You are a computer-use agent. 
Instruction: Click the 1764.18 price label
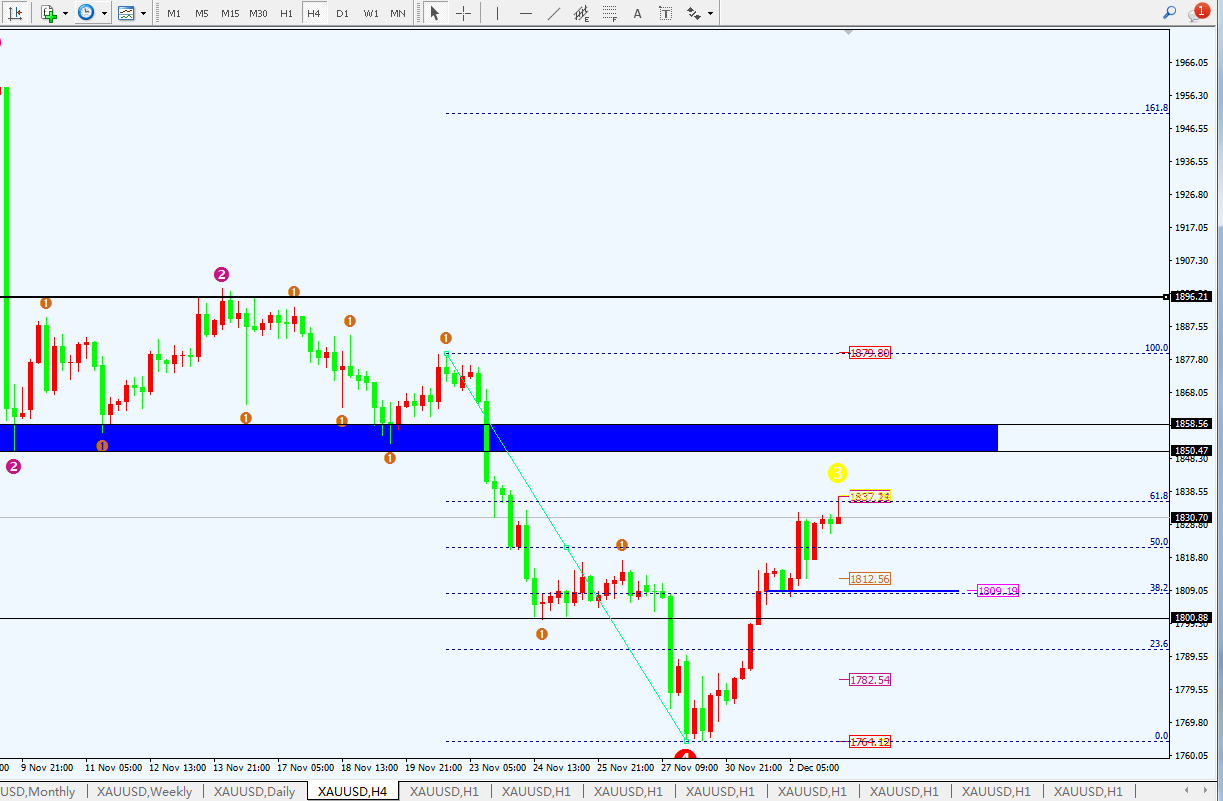click(869, 742)
